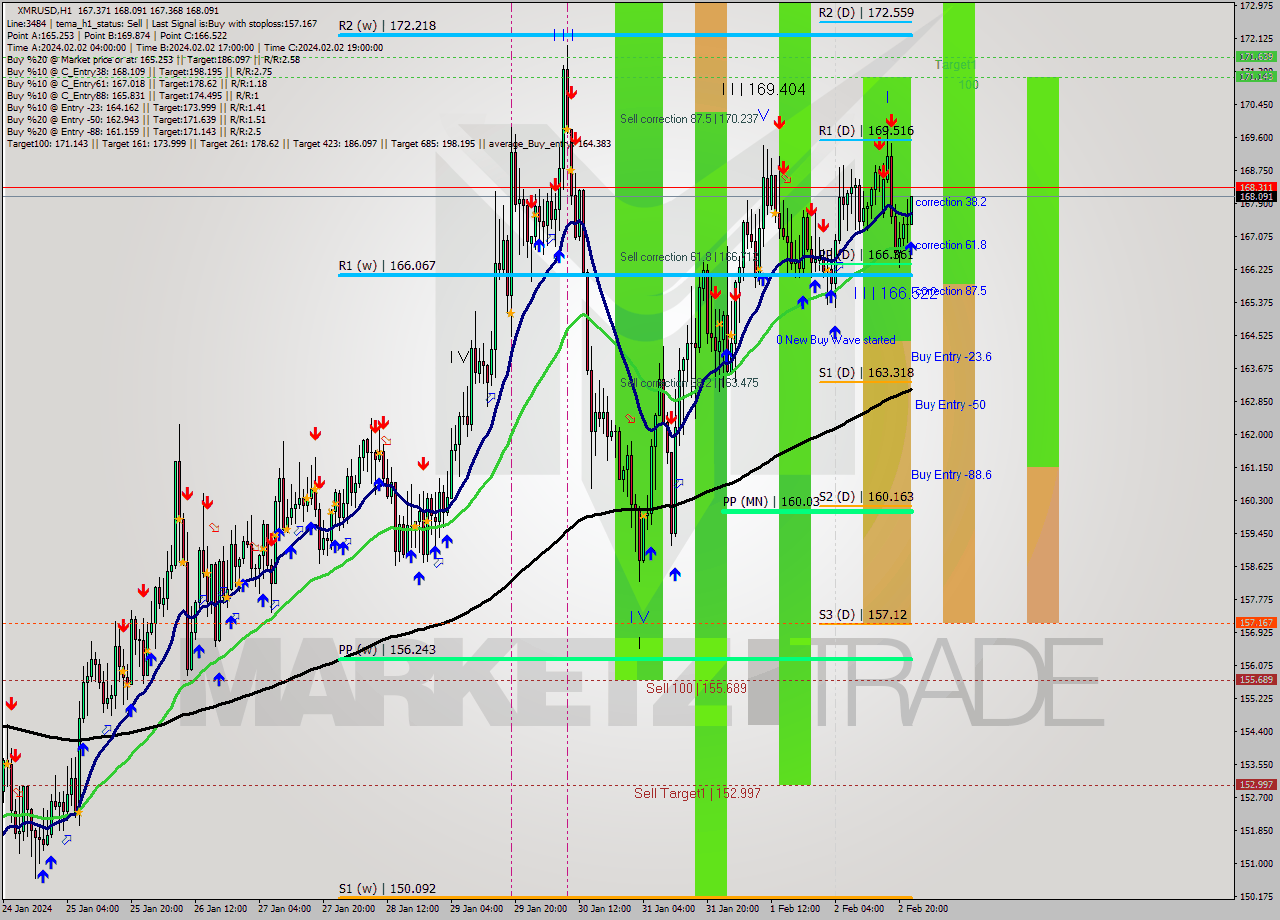The image size is (1280, 920).
Task: Click the Sell 100 | 155.689 label
Action: 696,688
